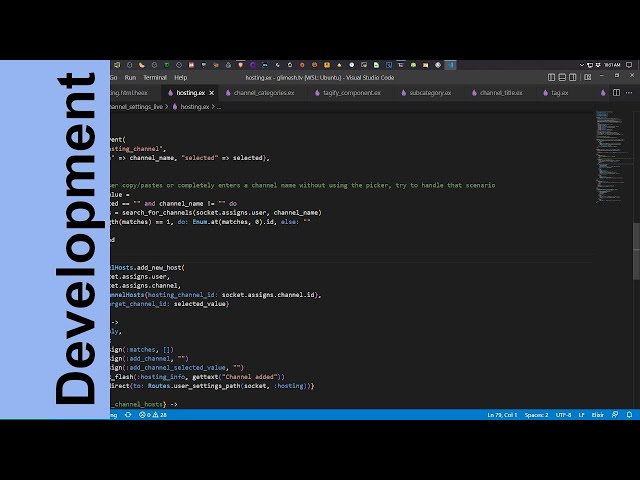The height and width of the screenshot is (480, 640).
Task: Open the Customize Layout icon
Action: tap(588, 77)
